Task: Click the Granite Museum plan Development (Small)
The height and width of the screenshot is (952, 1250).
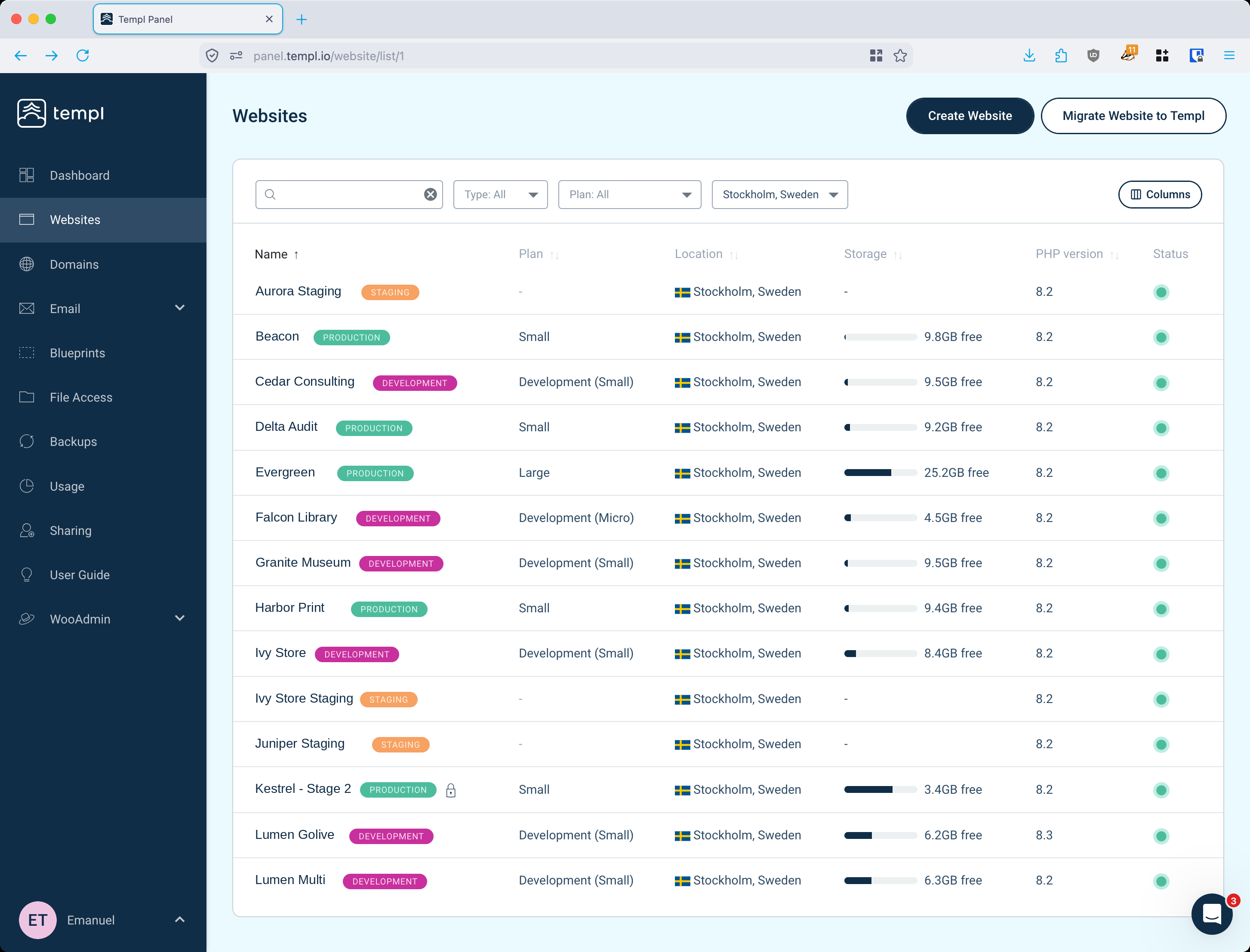Action: (x=576, y=563)
